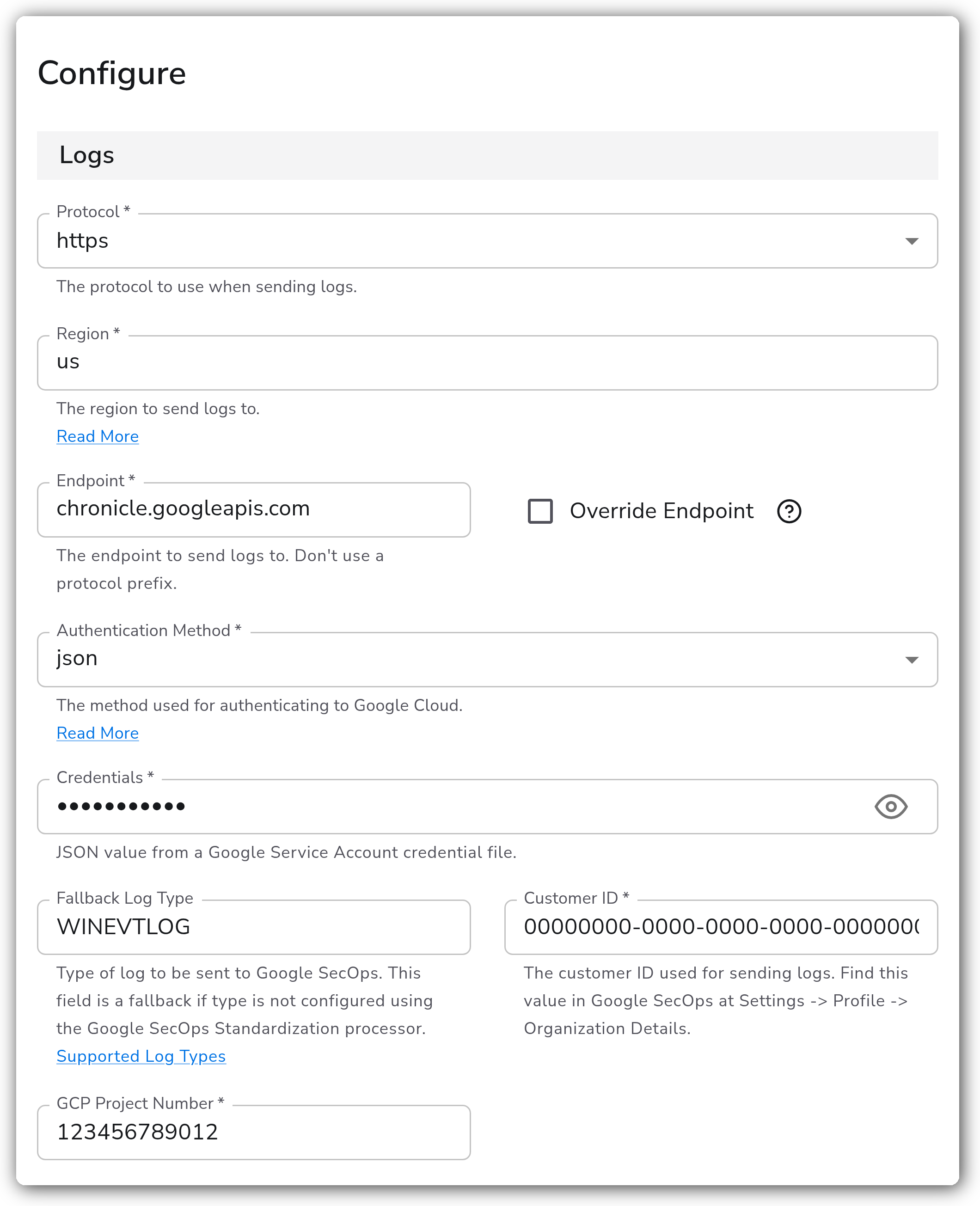The image size is (980, 1206).
Task: Click text 'The protocol to use when sending logs.'
Action: tap(207, 287)
